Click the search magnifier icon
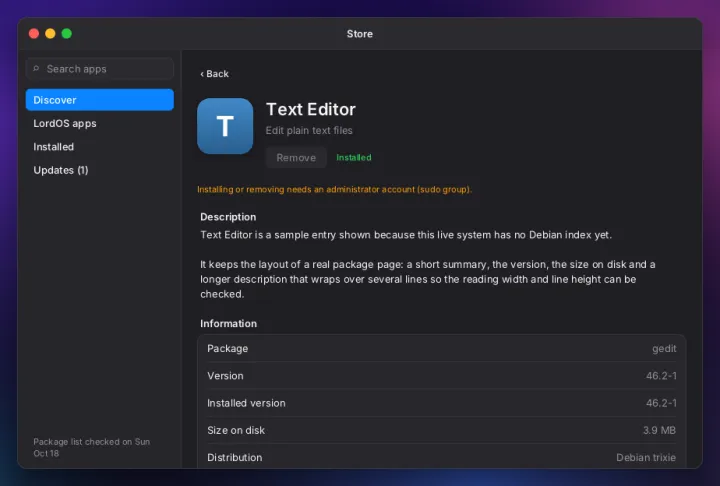 pos(36,68)
